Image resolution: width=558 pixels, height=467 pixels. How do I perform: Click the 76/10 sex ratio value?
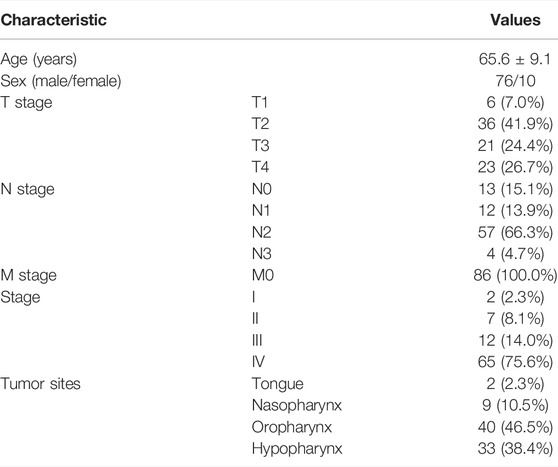coord(515,81)
